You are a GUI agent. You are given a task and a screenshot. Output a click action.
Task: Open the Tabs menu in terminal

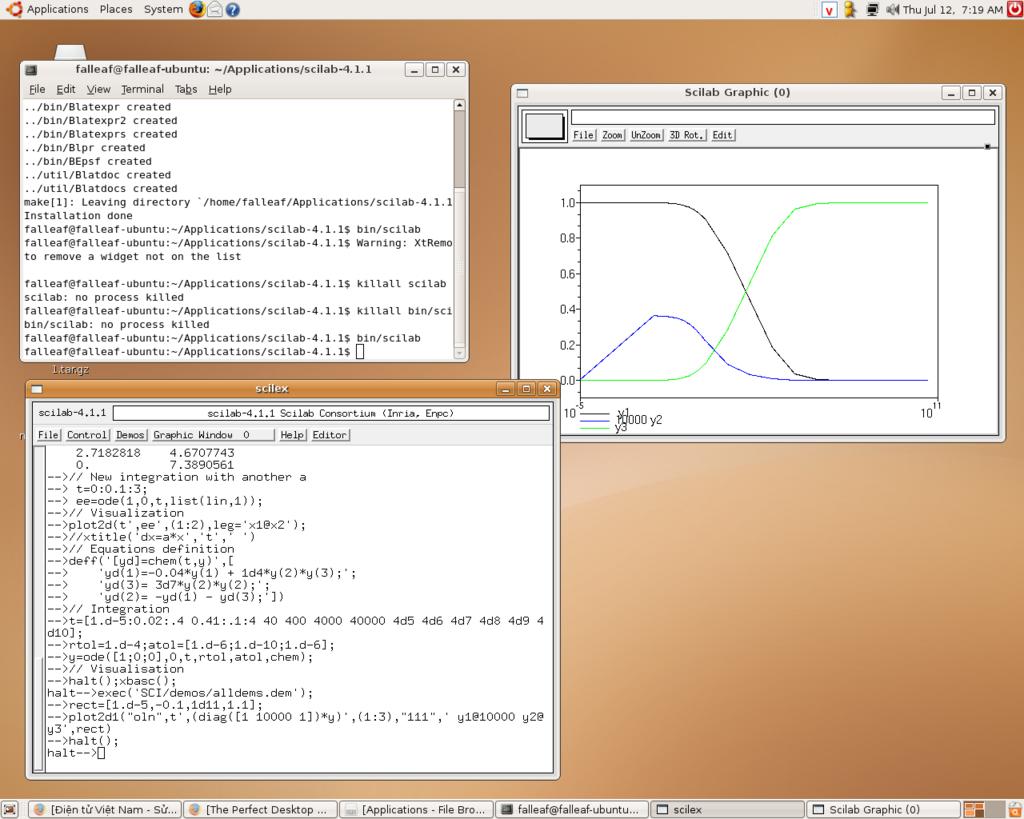tap(186, 89)
